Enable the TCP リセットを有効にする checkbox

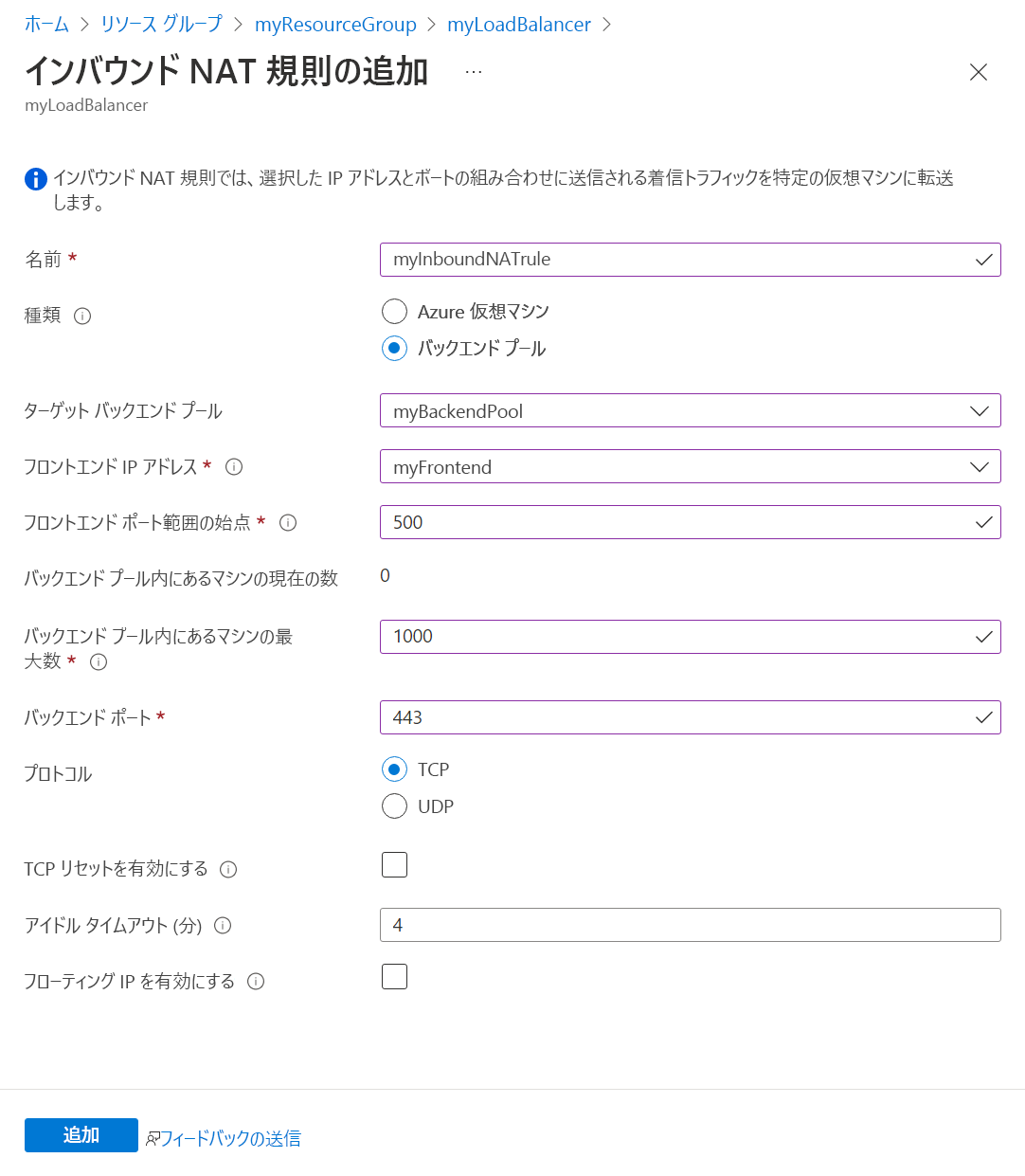point(394,864)
